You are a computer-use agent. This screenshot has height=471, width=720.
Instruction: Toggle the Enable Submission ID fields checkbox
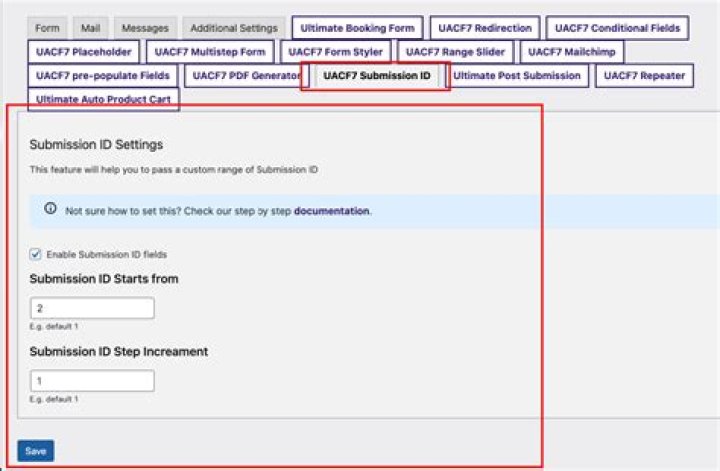(35, 254)
